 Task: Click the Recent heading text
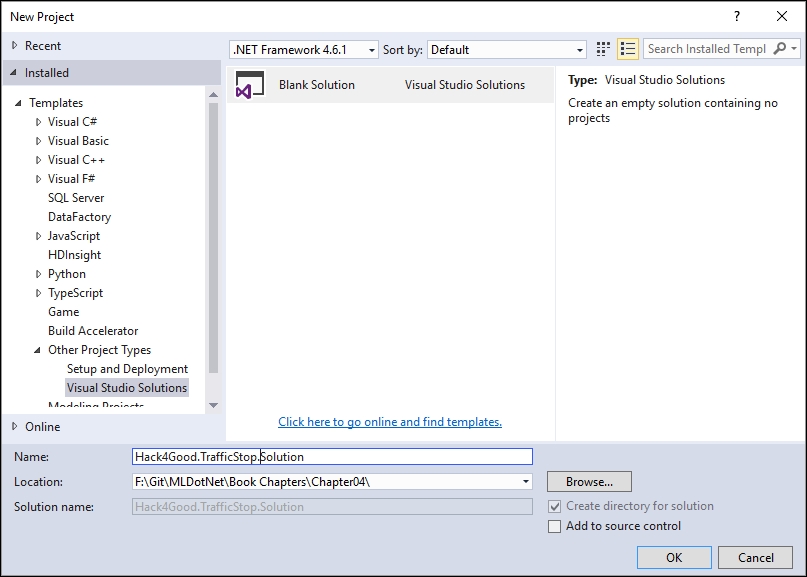coord(43,46)
